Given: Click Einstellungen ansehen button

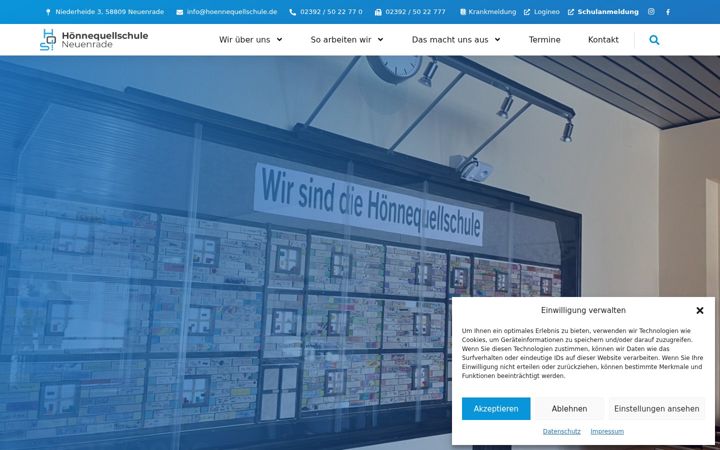Looking at the screenshot, I should click(657, 409).
